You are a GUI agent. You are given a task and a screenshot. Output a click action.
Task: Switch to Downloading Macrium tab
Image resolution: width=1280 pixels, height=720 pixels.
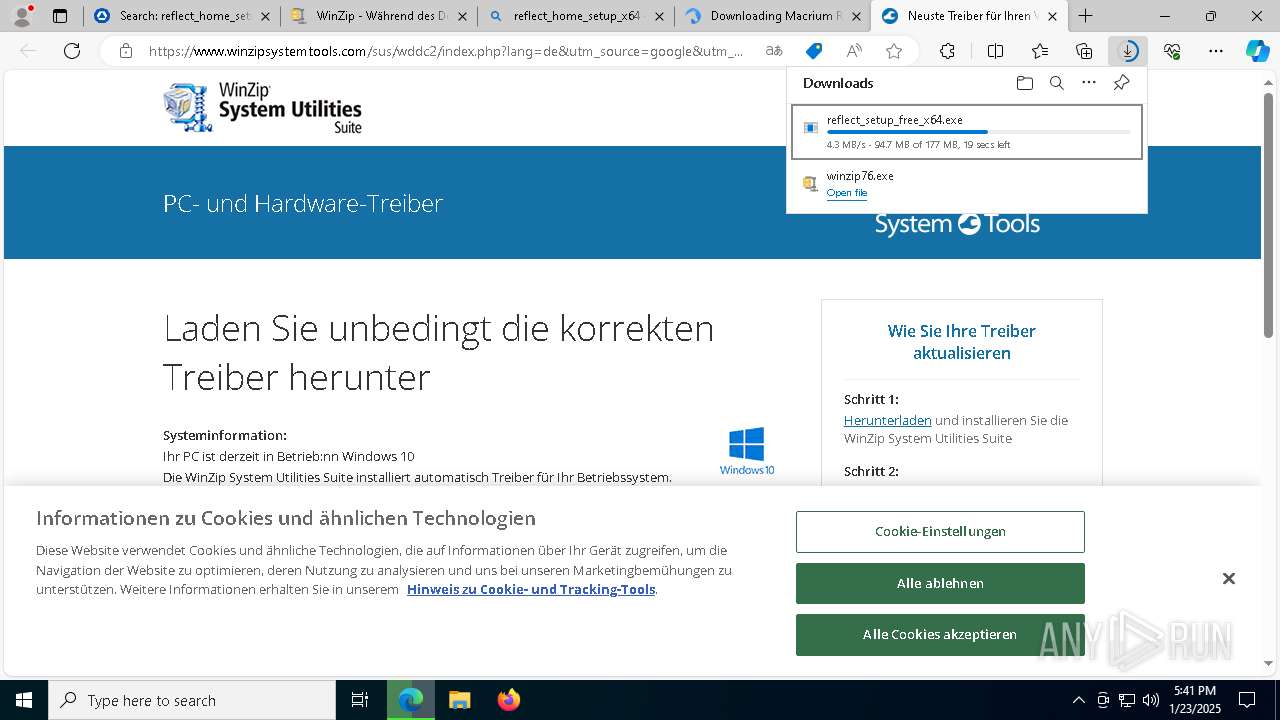point(772,16)
